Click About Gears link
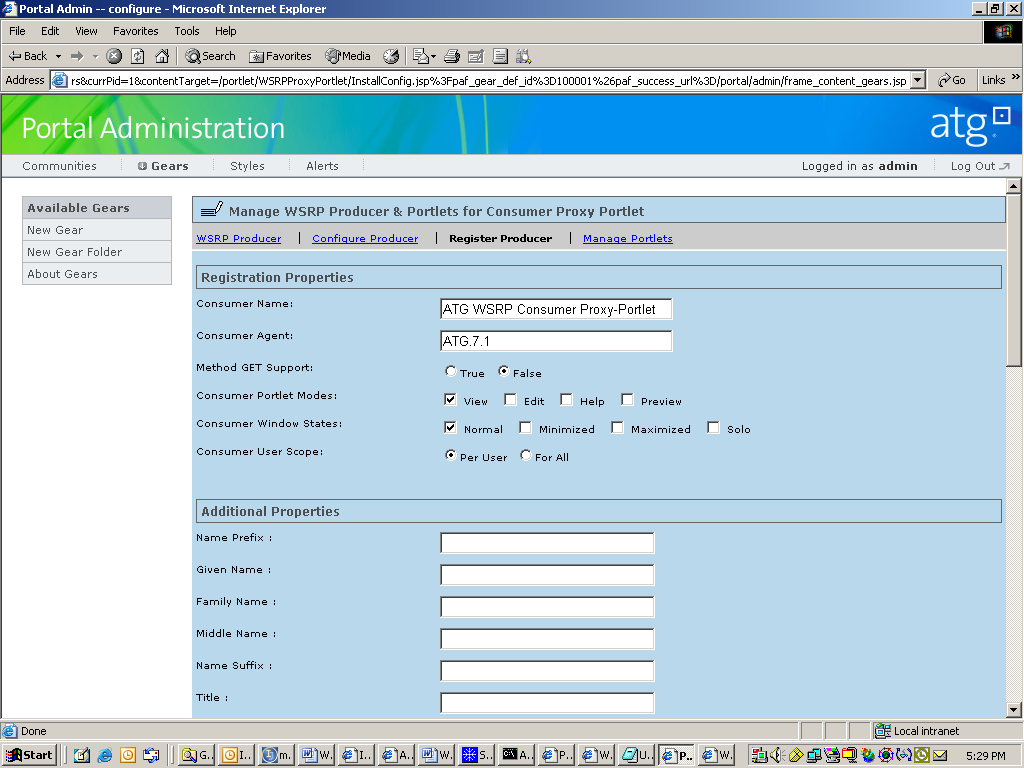The height and width of the screenshot is (768, 1024). [x=97, y=274]
